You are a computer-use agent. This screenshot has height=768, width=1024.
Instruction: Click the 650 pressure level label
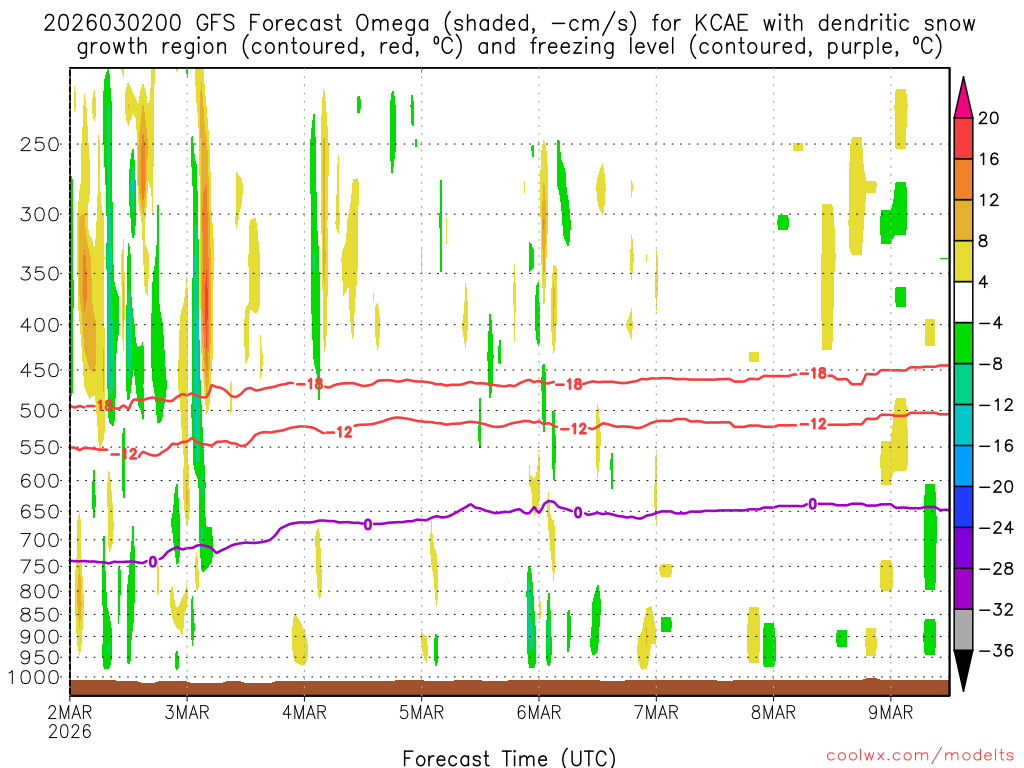coord(40,511)
